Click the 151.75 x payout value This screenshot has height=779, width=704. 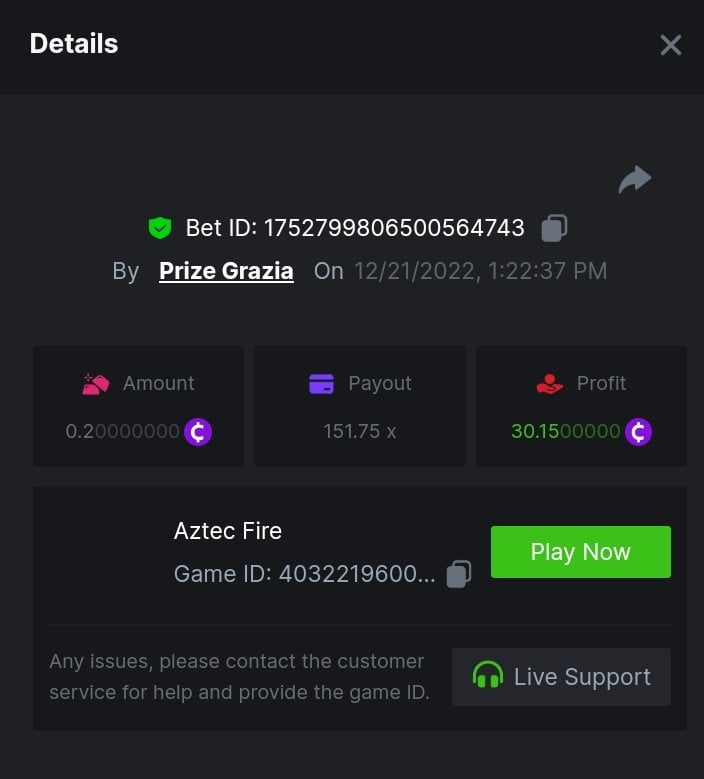[360, 431]
